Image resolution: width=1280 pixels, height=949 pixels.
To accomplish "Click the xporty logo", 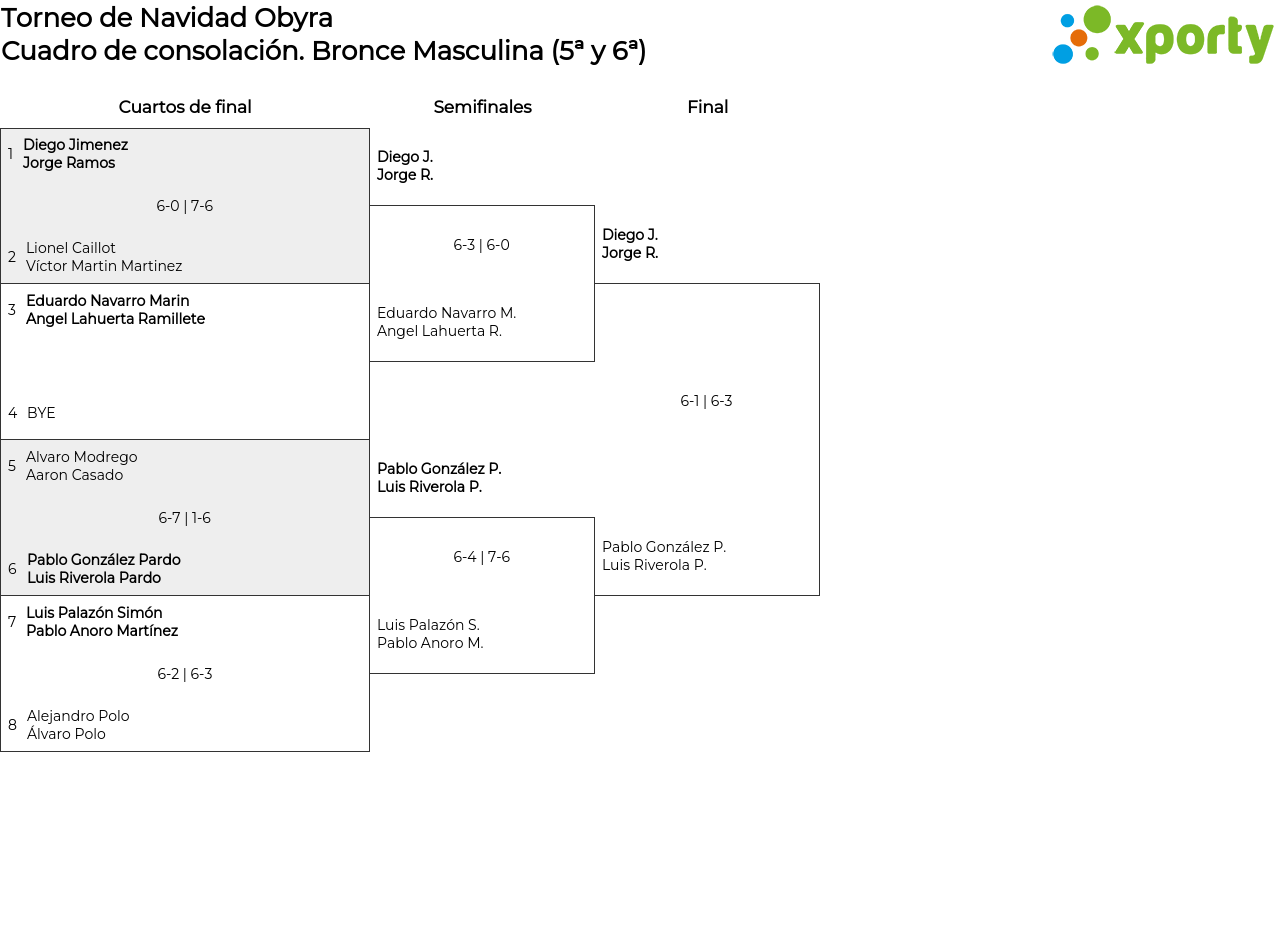I will click(x=1162, y=36).
